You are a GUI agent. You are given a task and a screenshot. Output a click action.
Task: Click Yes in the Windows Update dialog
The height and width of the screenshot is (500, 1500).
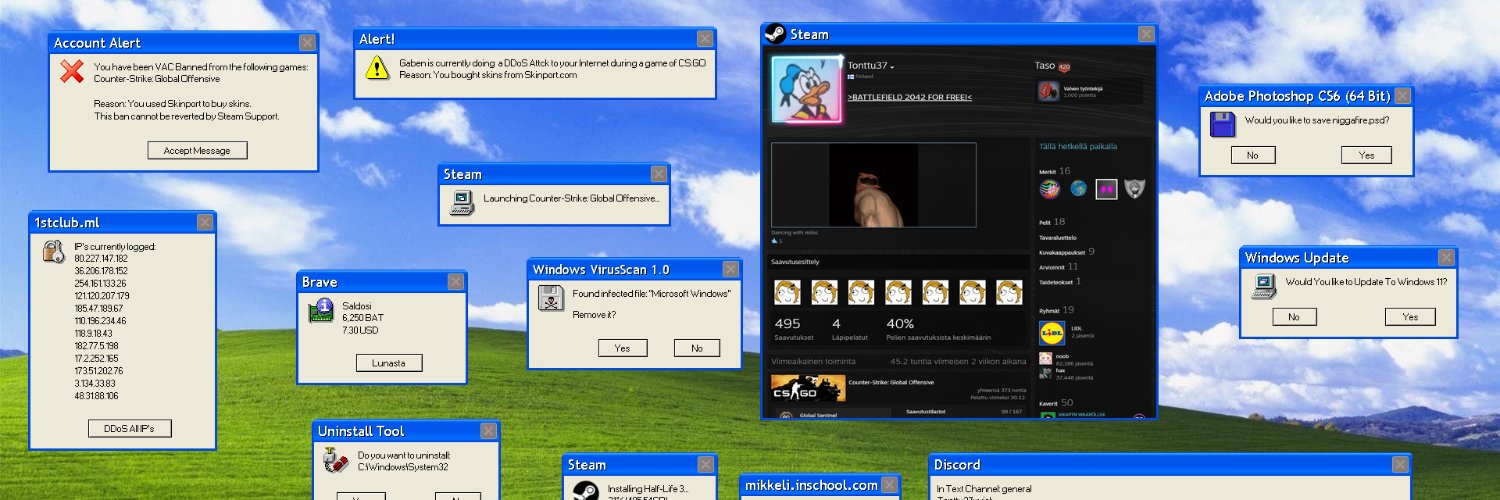point(1410,317)
